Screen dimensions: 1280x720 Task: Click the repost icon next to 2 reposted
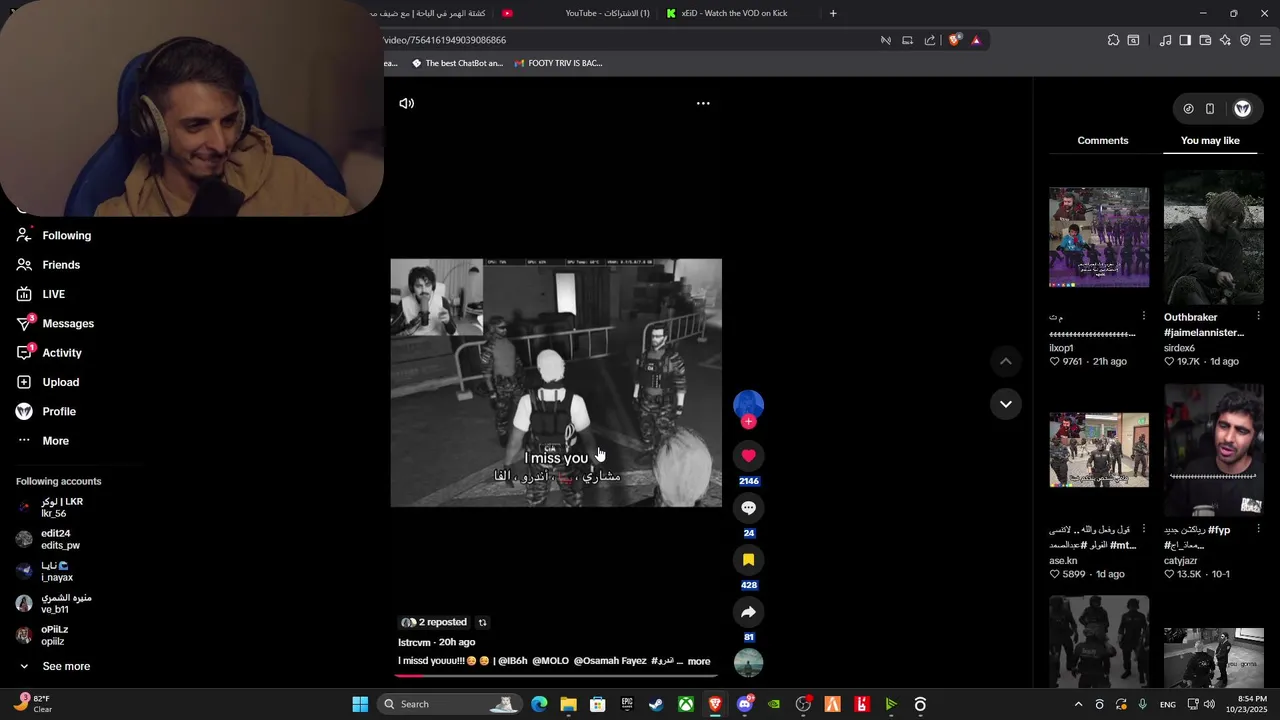pyautogui.click(x=482, y=622)
